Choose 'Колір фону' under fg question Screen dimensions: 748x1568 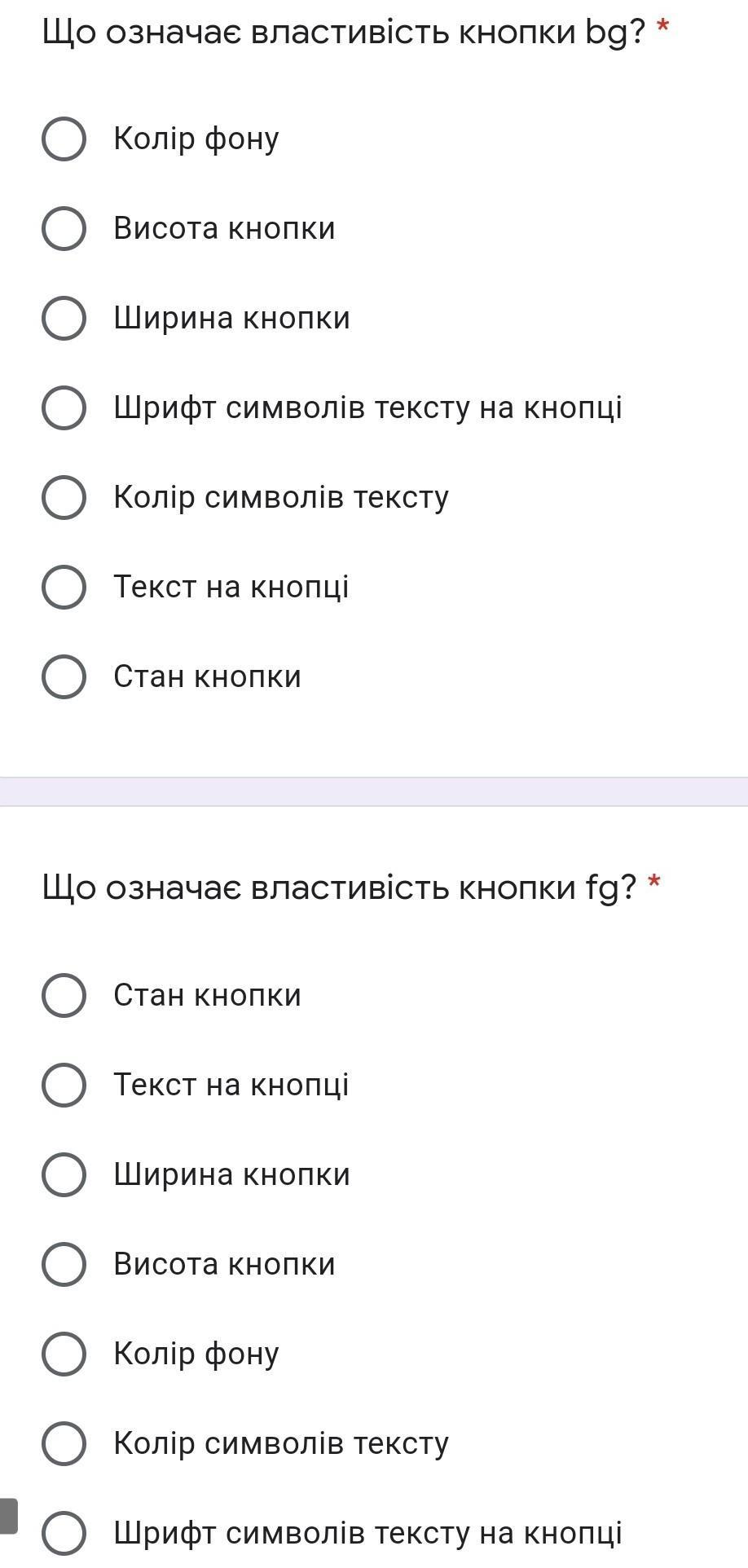click(64, 1354)
